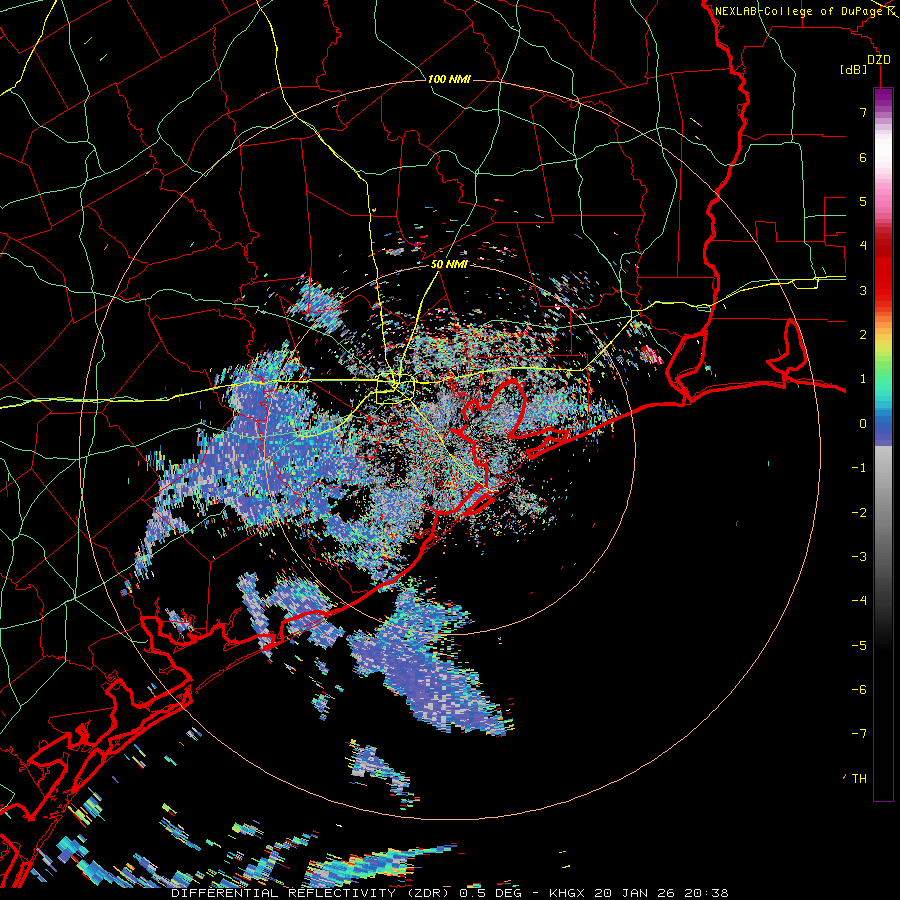900x900 pixels.
Task: Click the 7 value on the color scale
Action: (x=863, y=112)
